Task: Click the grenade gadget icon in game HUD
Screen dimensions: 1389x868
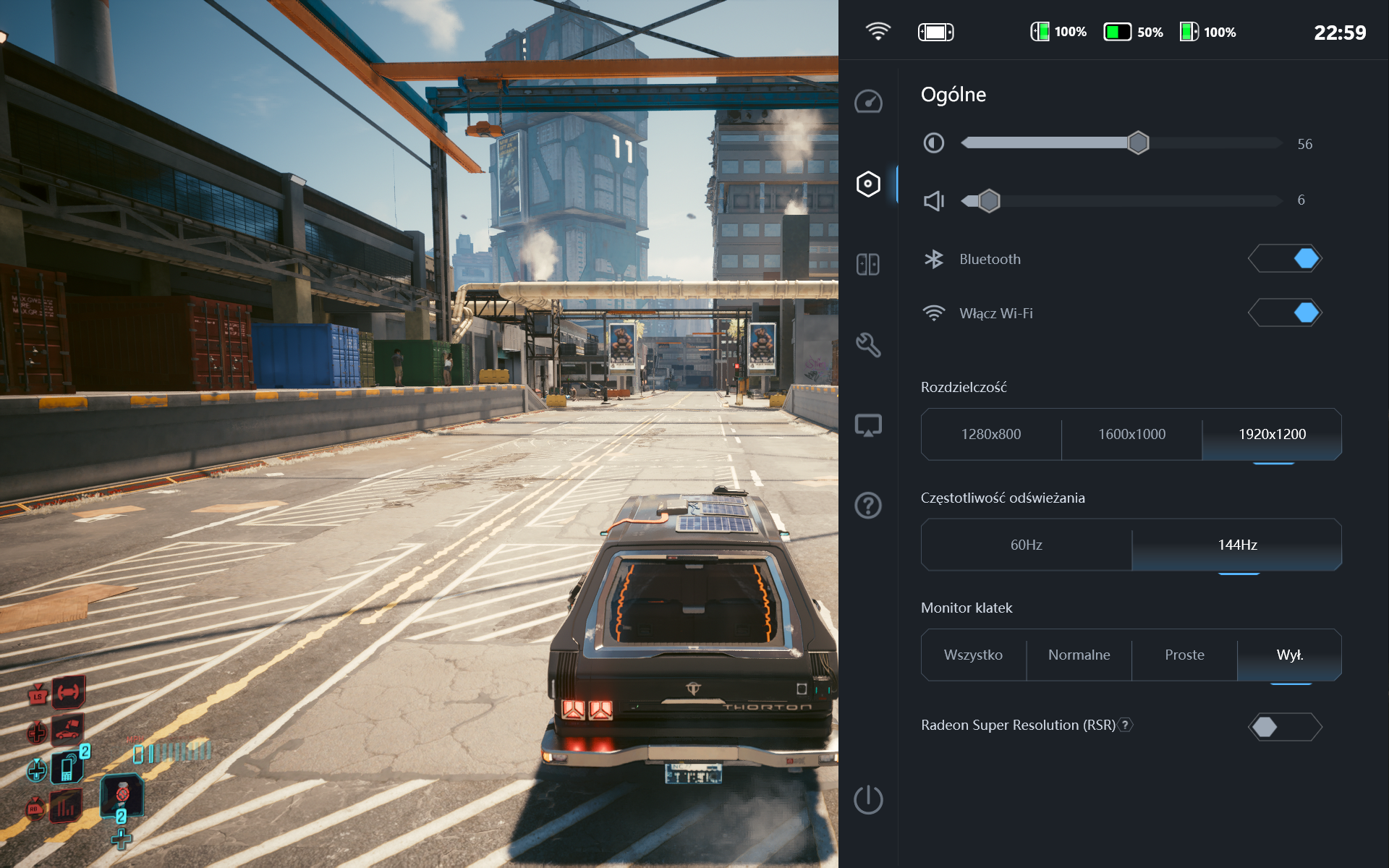Action: 122,793
